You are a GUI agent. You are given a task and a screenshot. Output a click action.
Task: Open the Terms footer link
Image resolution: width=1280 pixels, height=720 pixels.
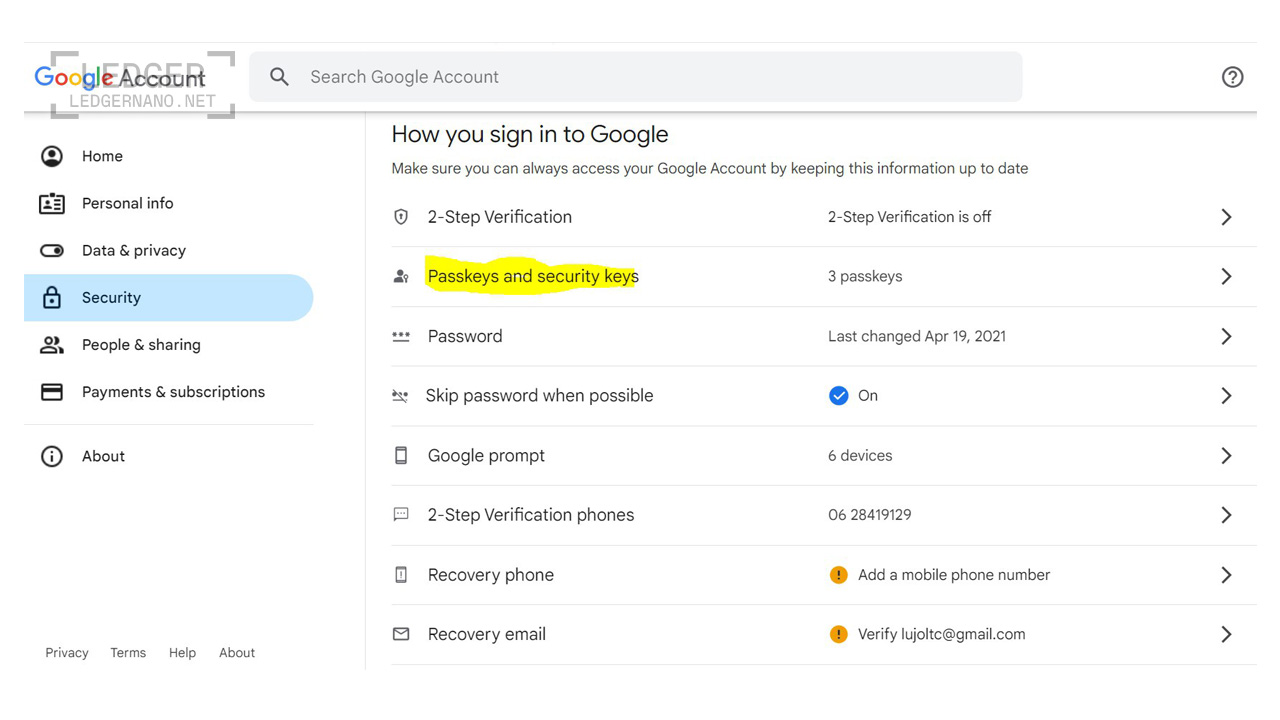[x=128, y=653]
